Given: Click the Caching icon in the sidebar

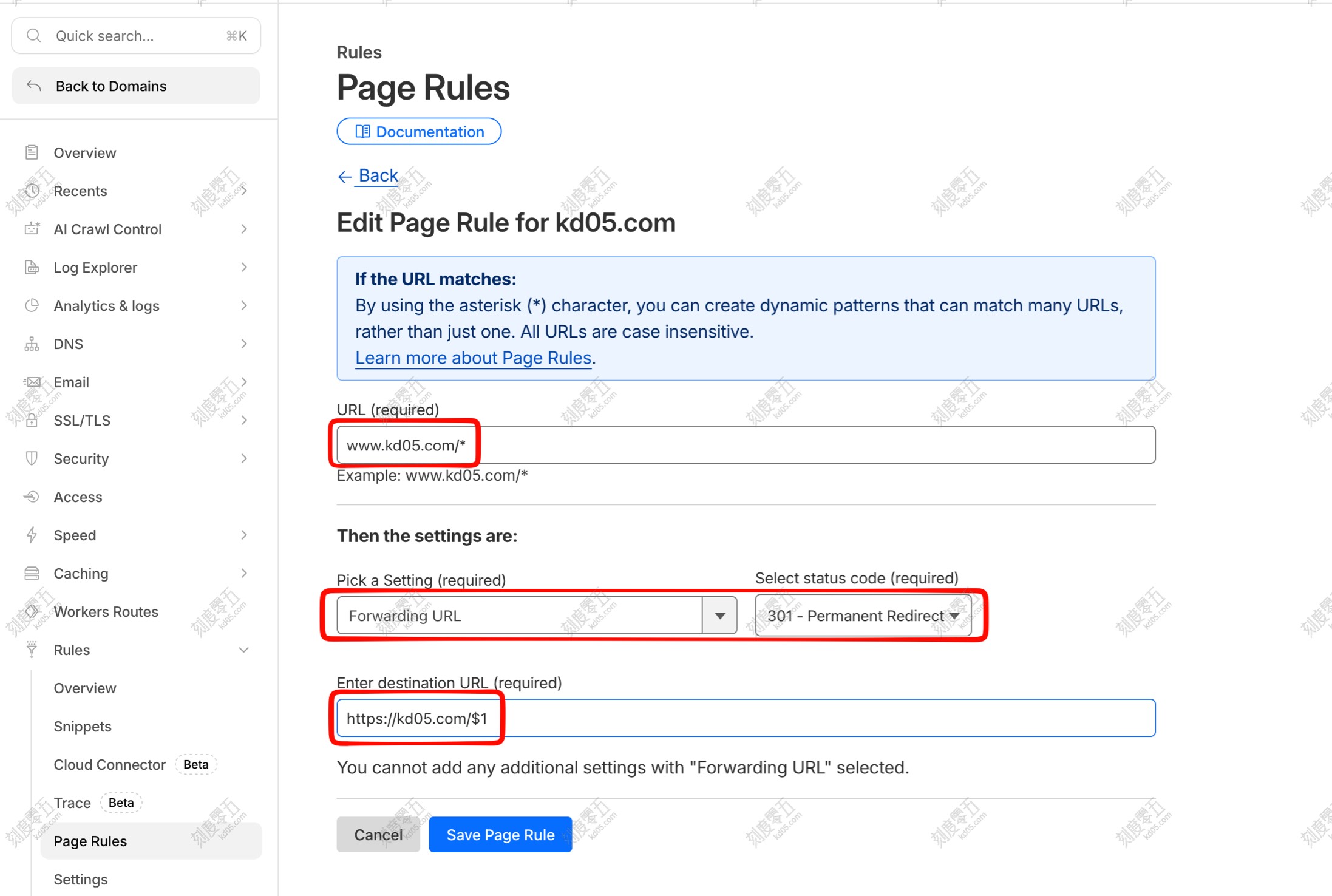Looking at the screenshot, I should coord(32,572).
